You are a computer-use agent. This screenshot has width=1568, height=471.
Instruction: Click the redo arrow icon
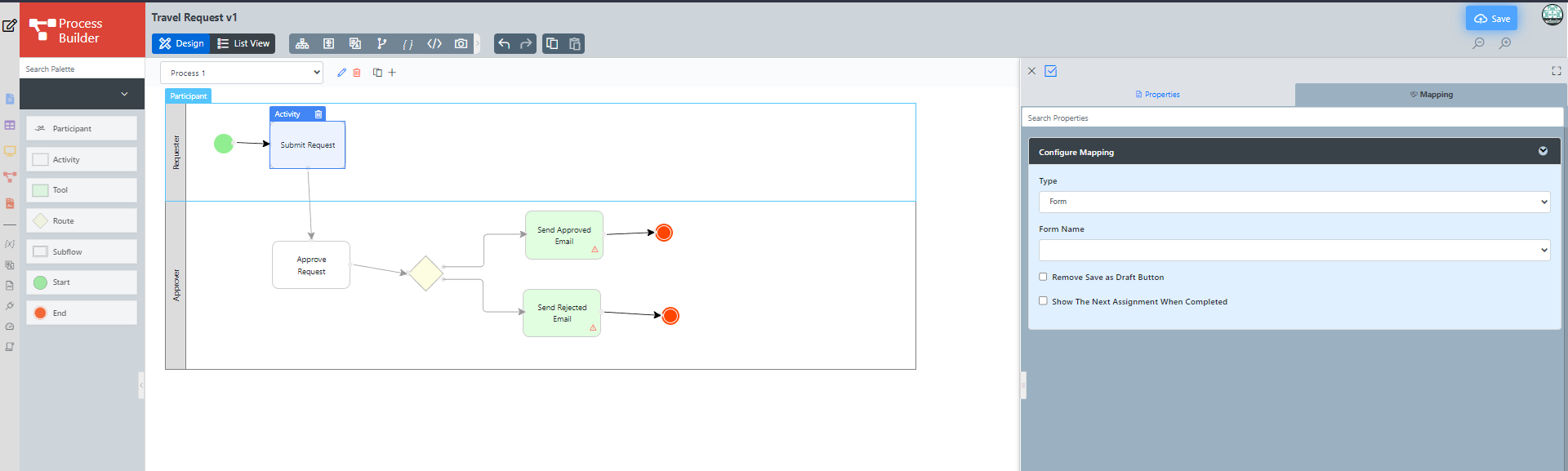tap(526, 44)
